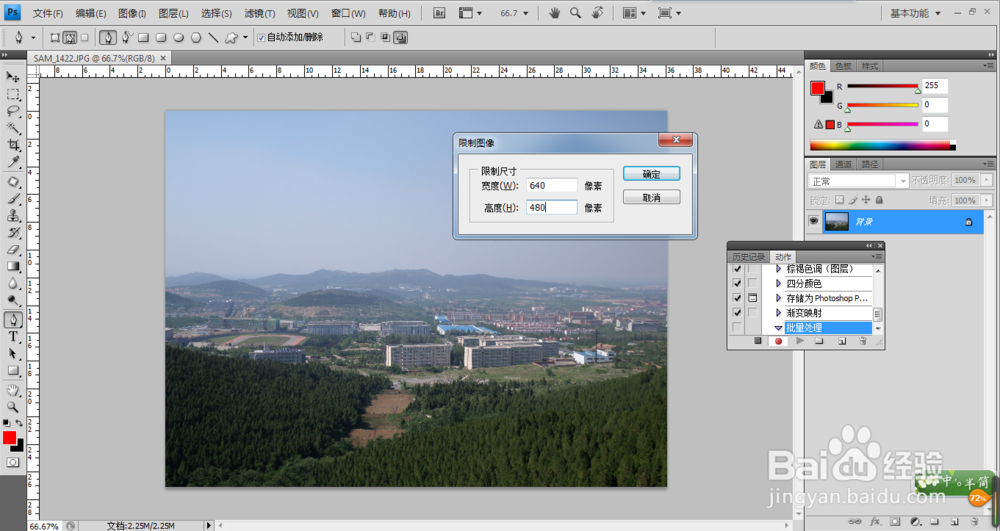The height and width of the screenshot is (531, 1000).
Task: Select Paths mode in options bar
Action: click(70, 38)
